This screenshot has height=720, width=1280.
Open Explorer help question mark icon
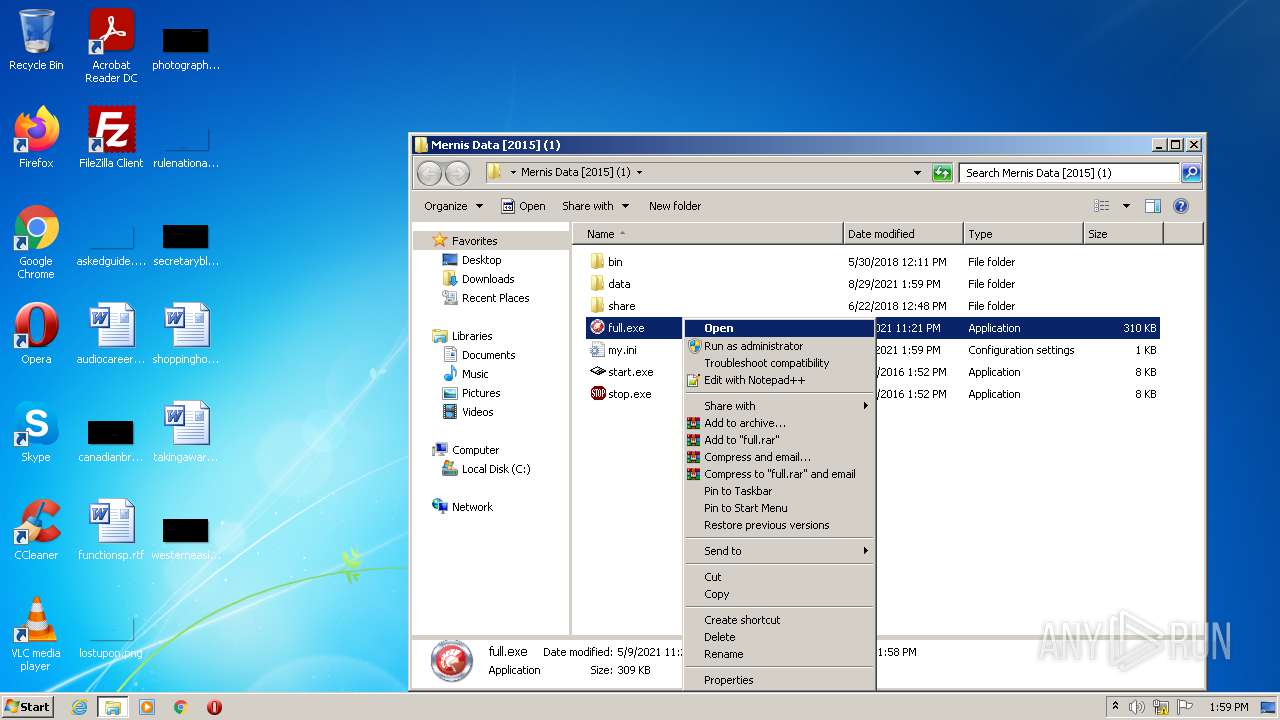point(1180,206)
